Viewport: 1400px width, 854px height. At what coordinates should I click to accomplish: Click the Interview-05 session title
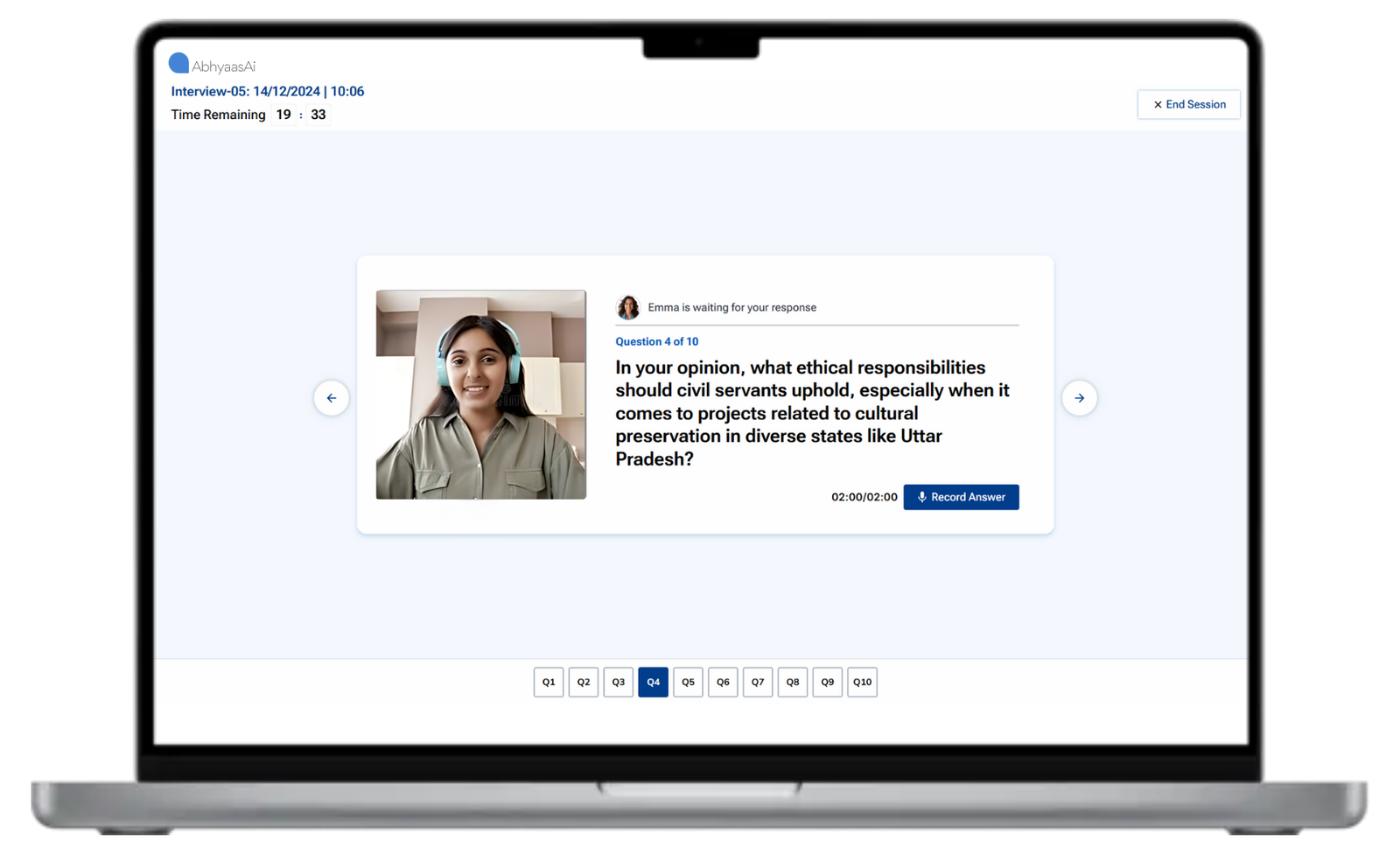coord(267,91)
